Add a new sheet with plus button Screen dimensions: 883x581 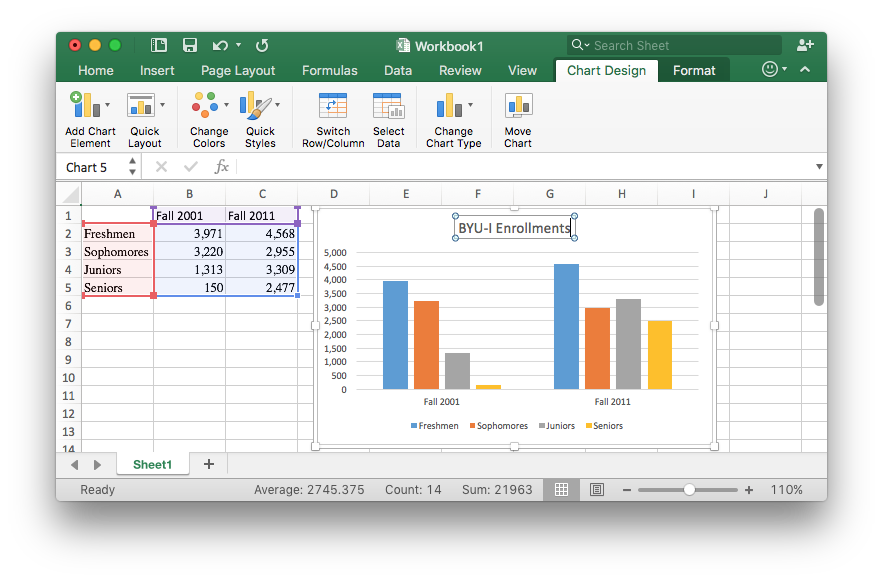[209, 464]
